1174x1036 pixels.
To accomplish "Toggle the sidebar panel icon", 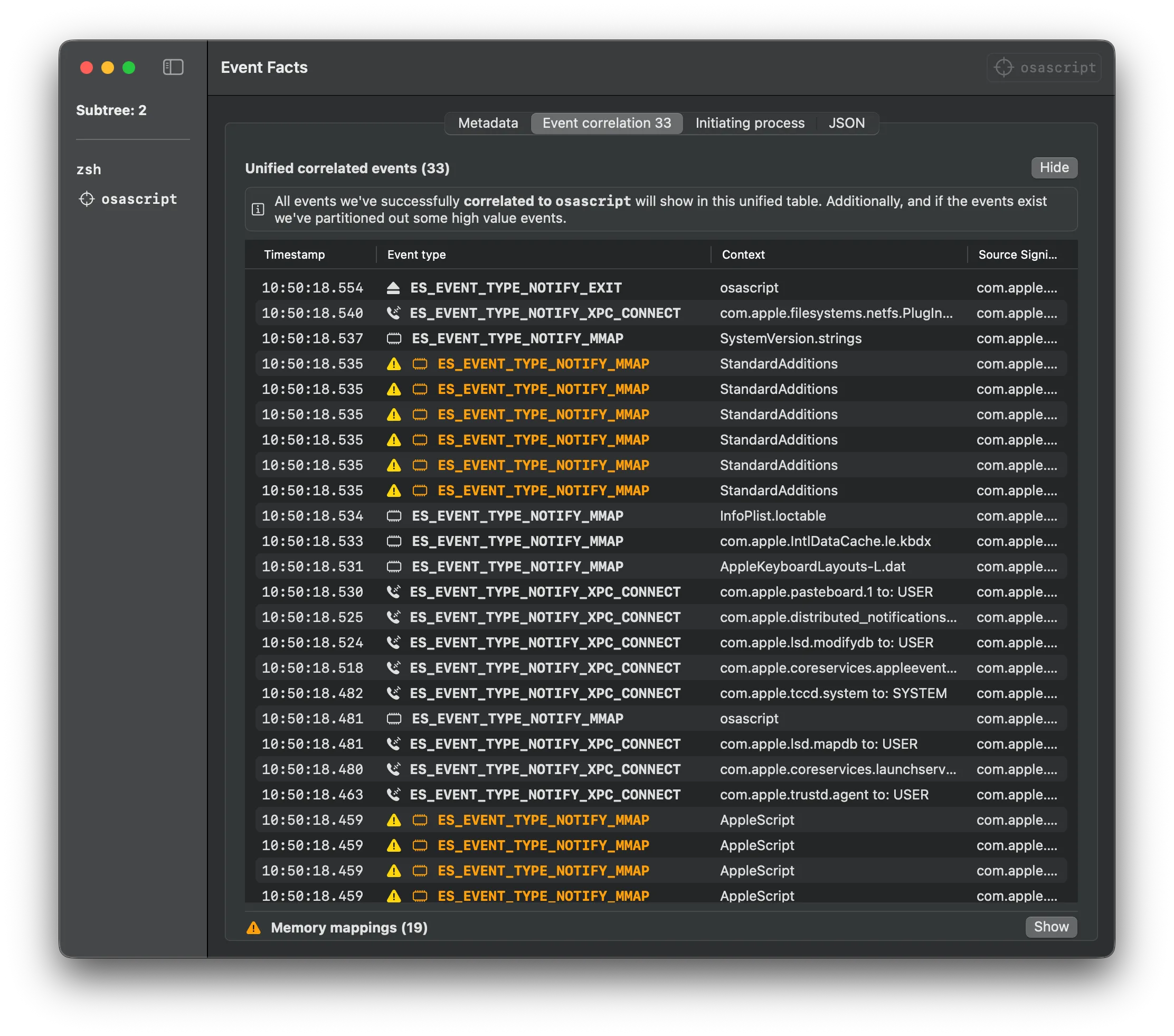I will point(173,67).
